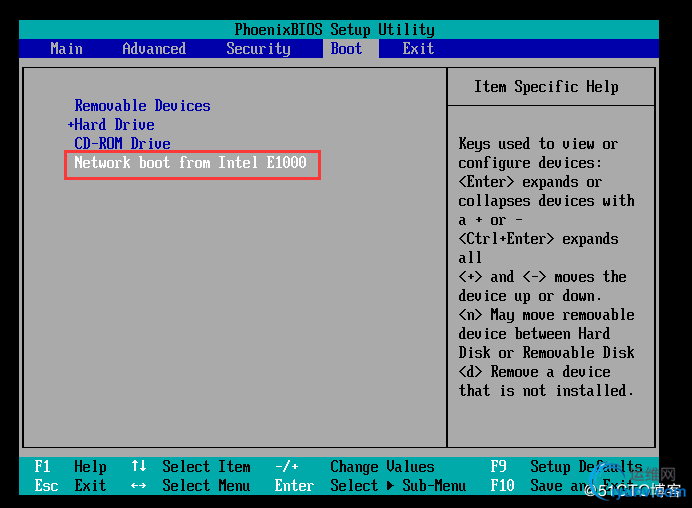Click F9 Setup Defaults hint
The image size is (692, 508).
(x=567, y=467)
